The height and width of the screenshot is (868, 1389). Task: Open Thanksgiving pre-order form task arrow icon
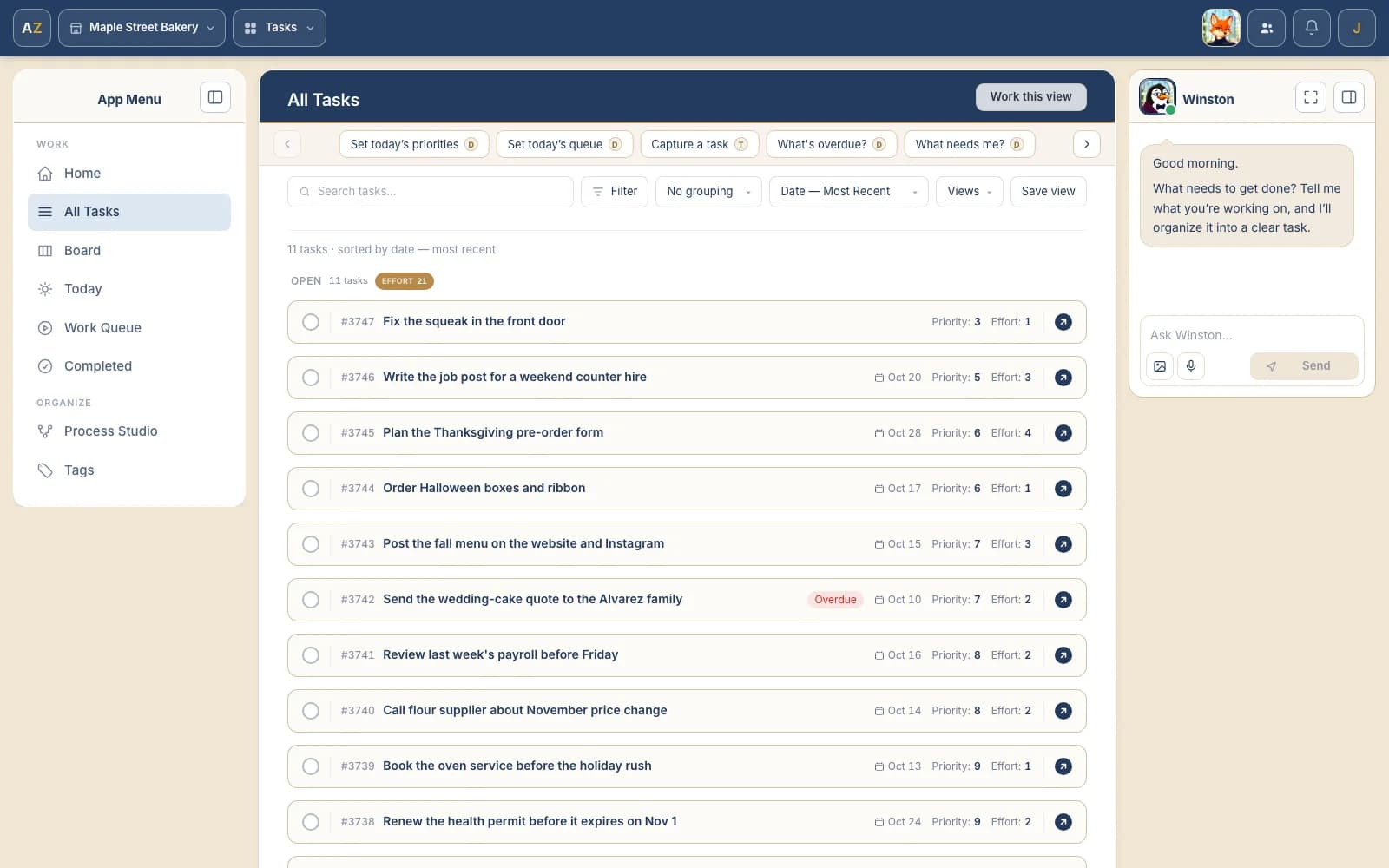point(1063,433)
